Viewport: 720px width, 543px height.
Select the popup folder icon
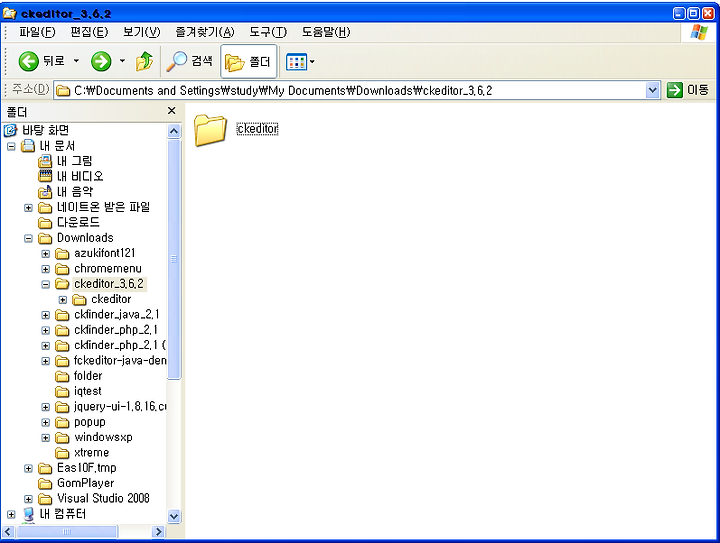pyautogui.click(x=62, y=422)
